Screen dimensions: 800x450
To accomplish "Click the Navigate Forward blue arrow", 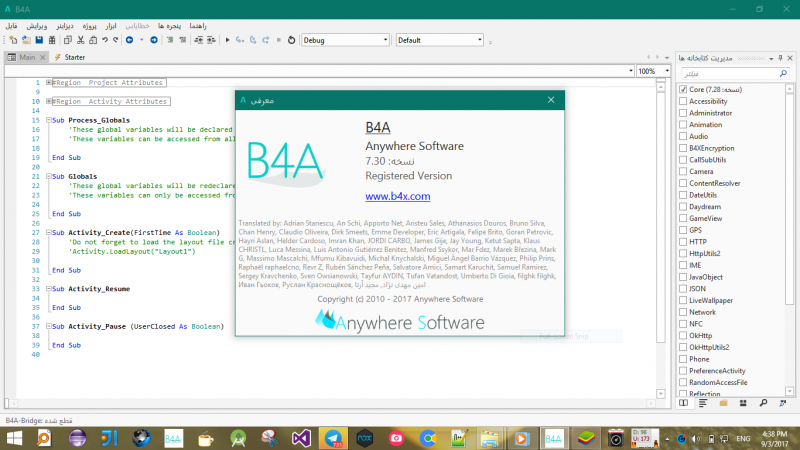I will pyautogui.click(x=154, y=40).
